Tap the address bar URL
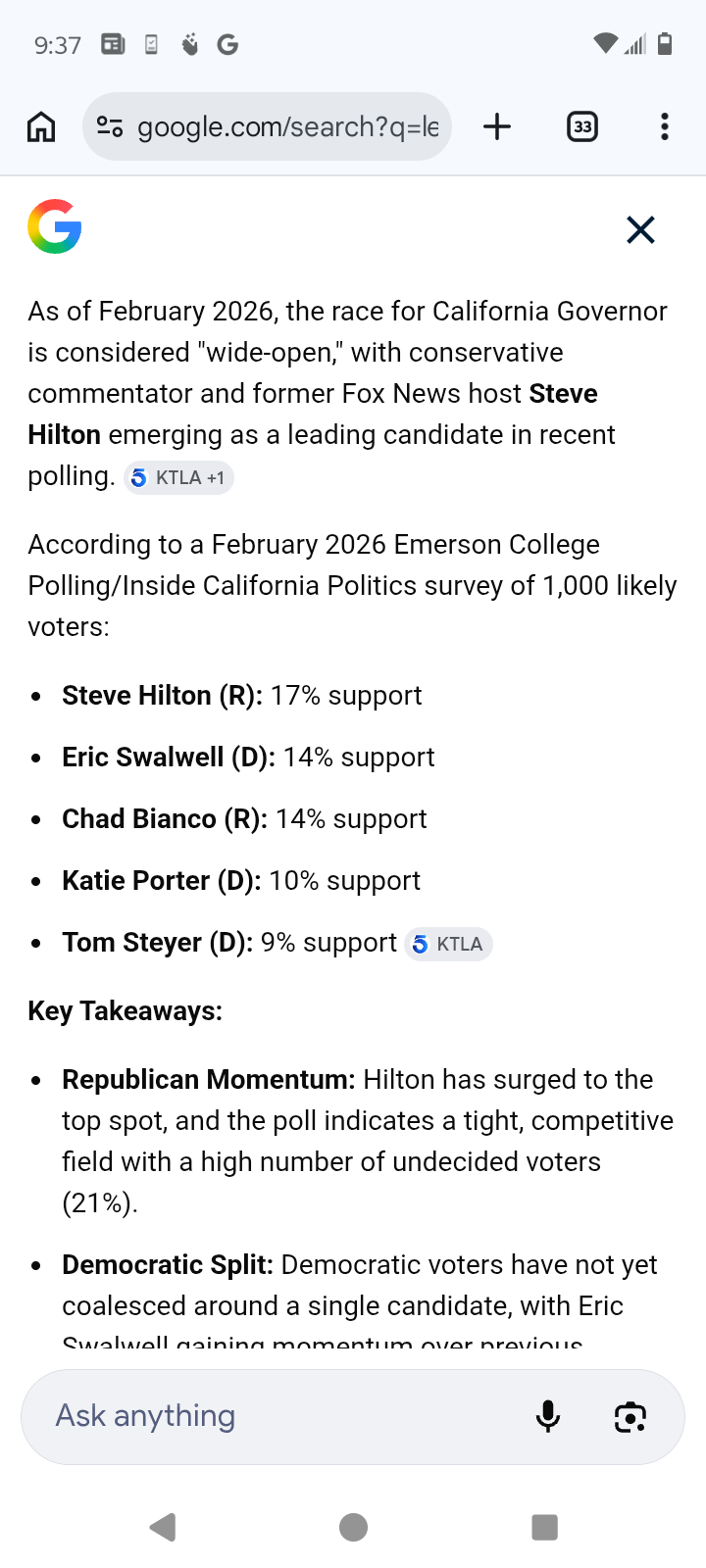706x1568 pixels. point(287,126)
